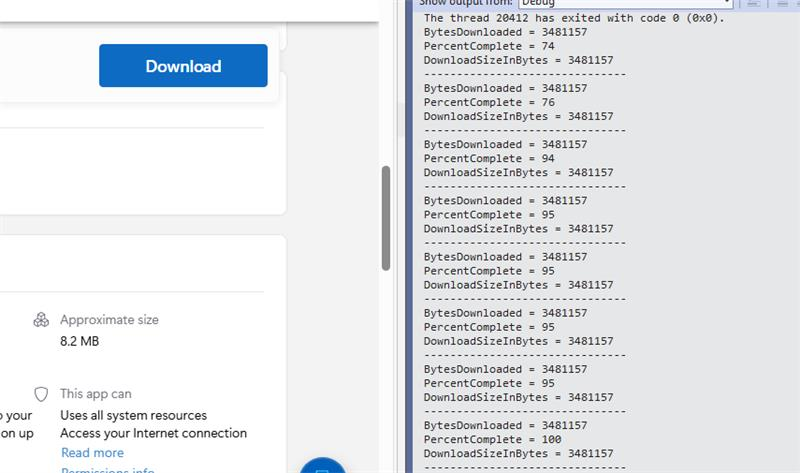Image resolution: width=800 pixels, height=473 pixels.
Task: Click the 'thread 20412 has exited' output line
Action: click(574, 18)
